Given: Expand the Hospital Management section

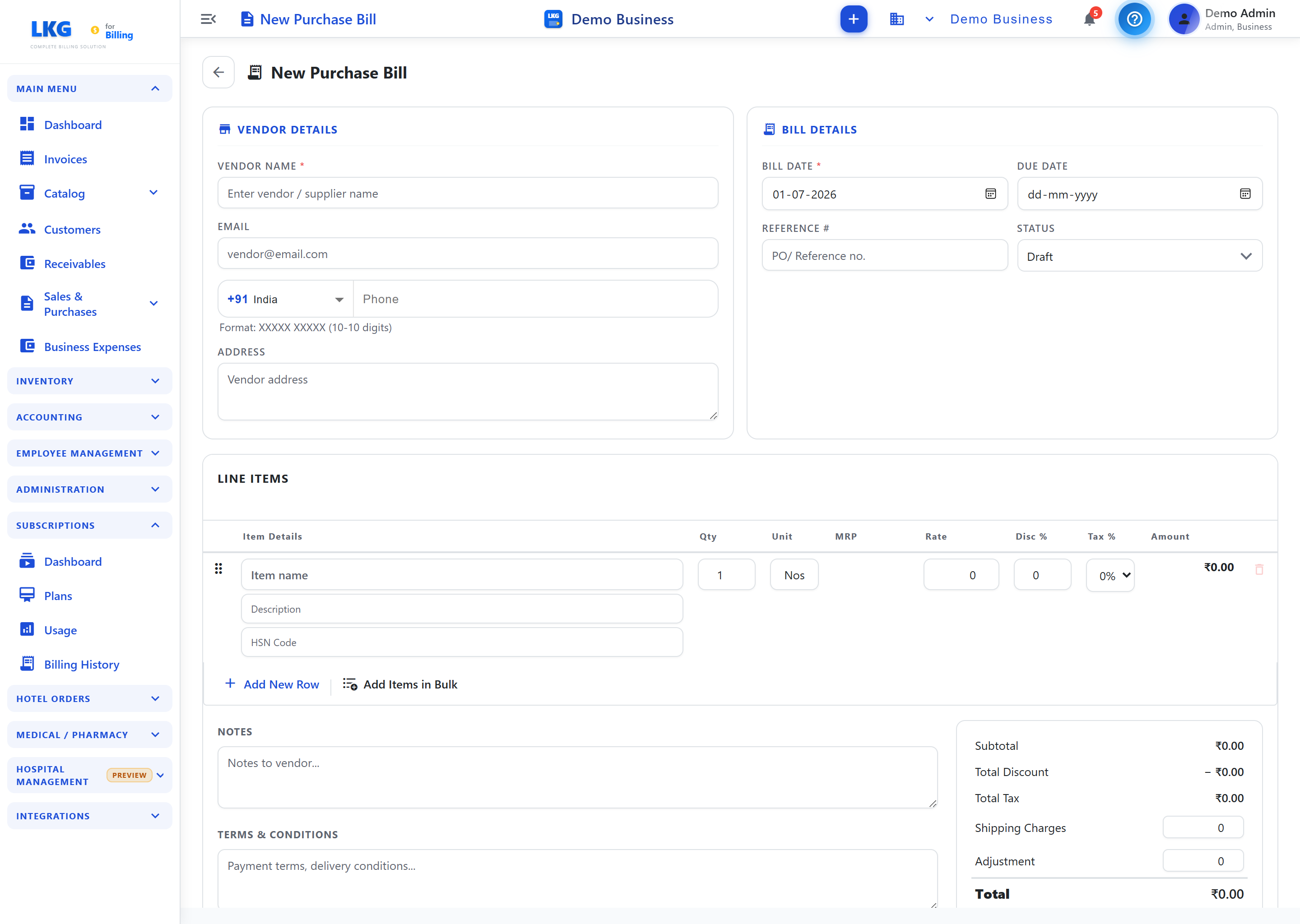Looking at the screenshot, I should [x=89, y=776].
